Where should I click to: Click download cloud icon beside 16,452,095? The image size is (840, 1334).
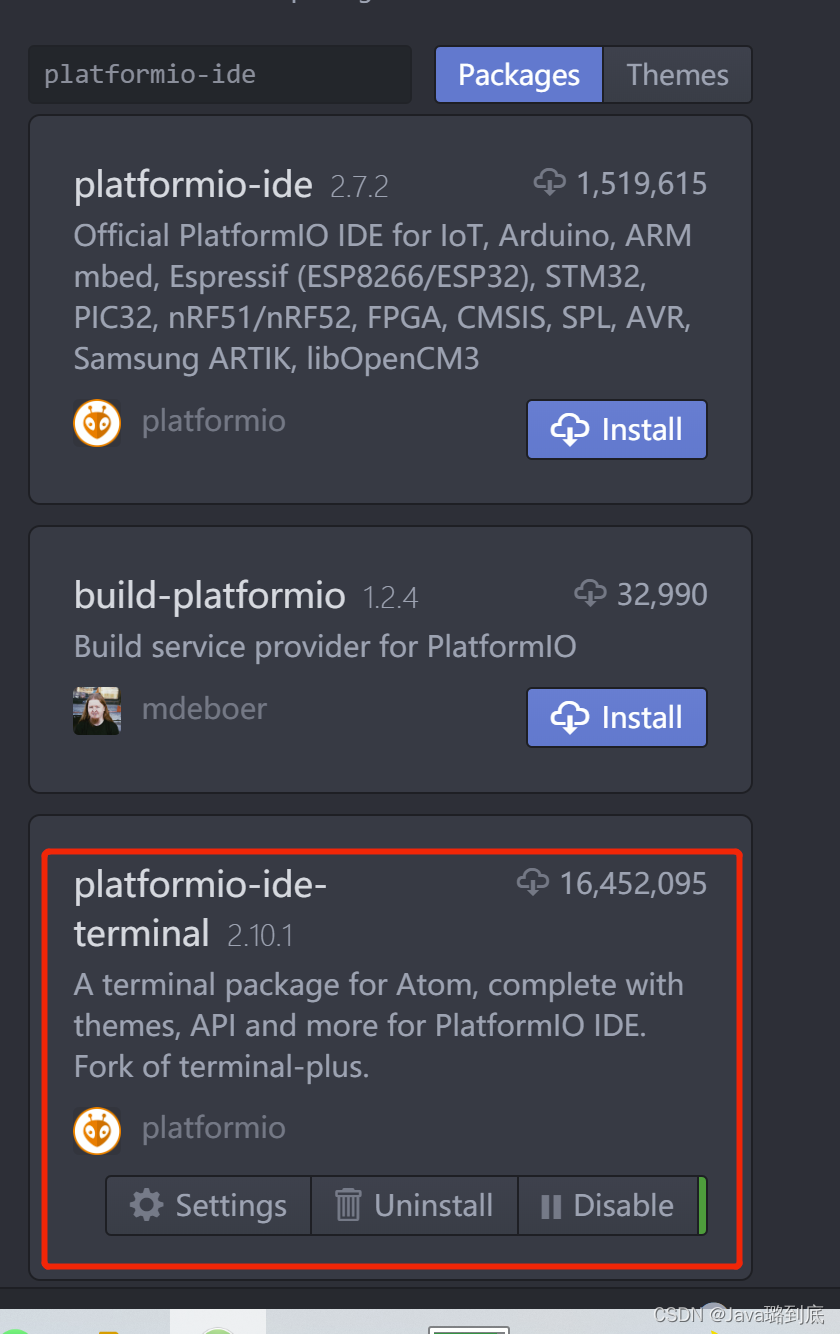[x=533, y=882]
